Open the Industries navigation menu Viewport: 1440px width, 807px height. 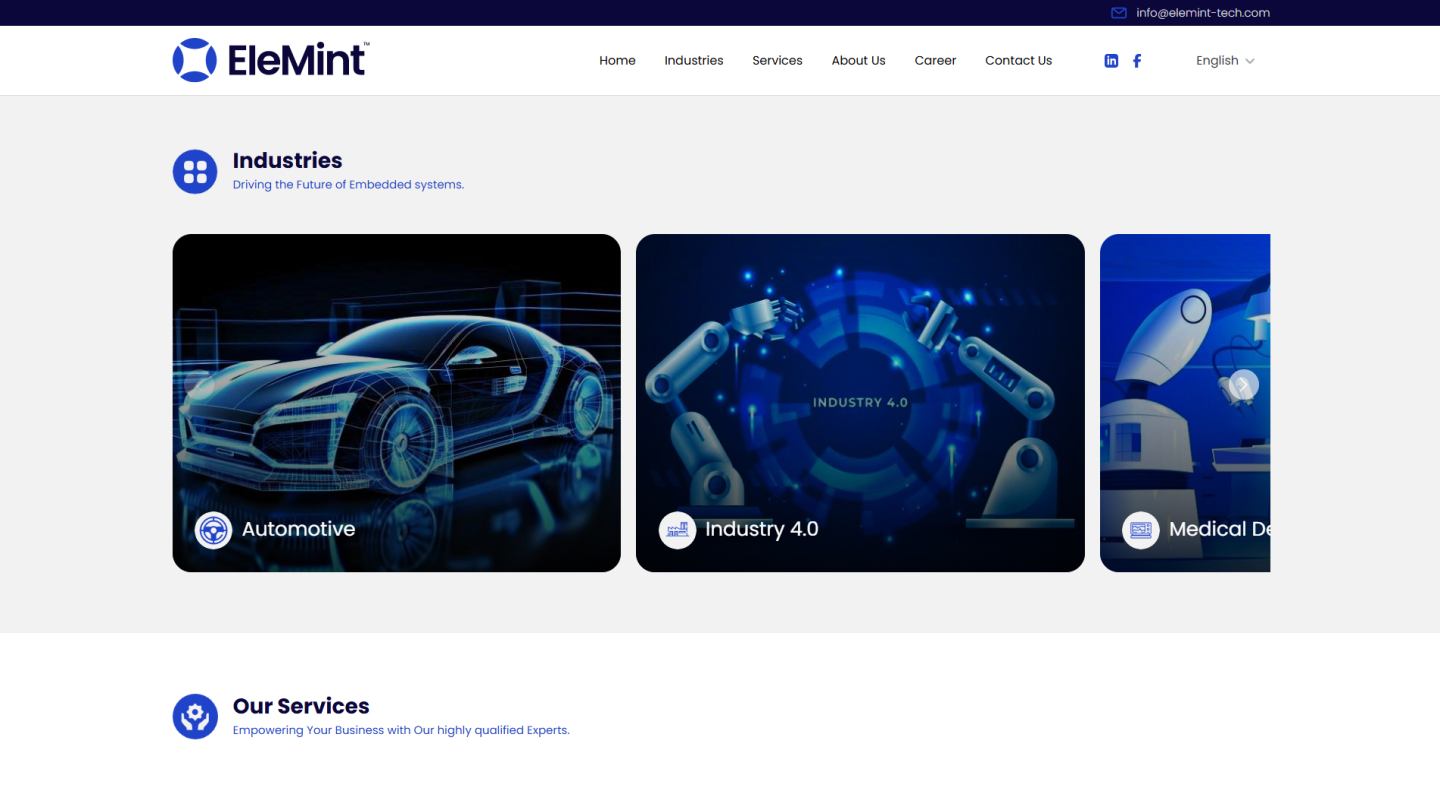(693, 61)
